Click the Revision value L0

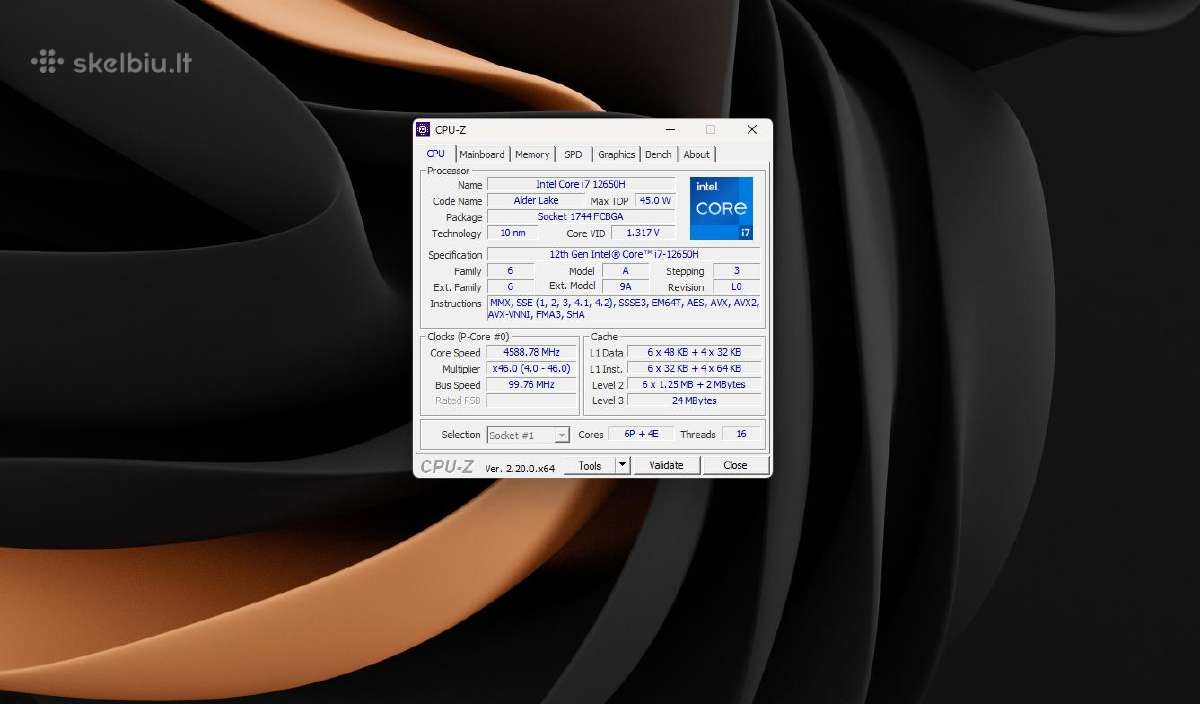(736, 287)
